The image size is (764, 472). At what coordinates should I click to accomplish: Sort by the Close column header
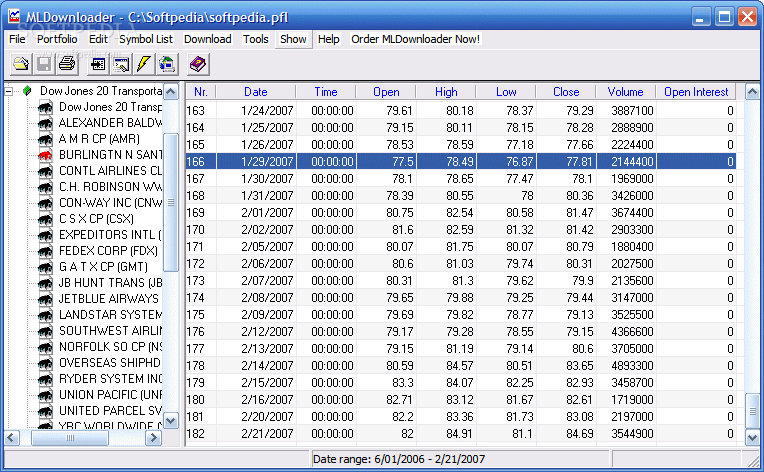tap(566, 92)
